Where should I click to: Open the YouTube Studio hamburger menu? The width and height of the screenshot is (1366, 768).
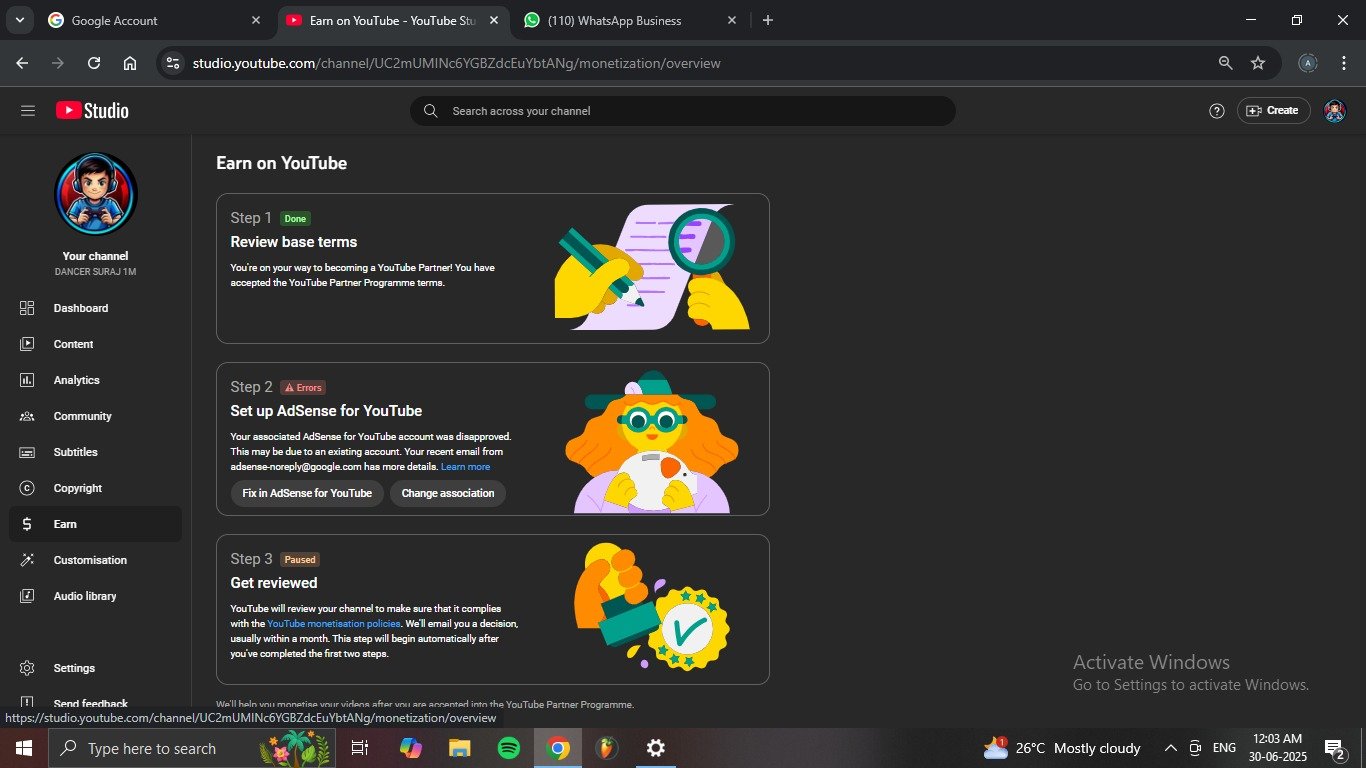coord(28,111)
